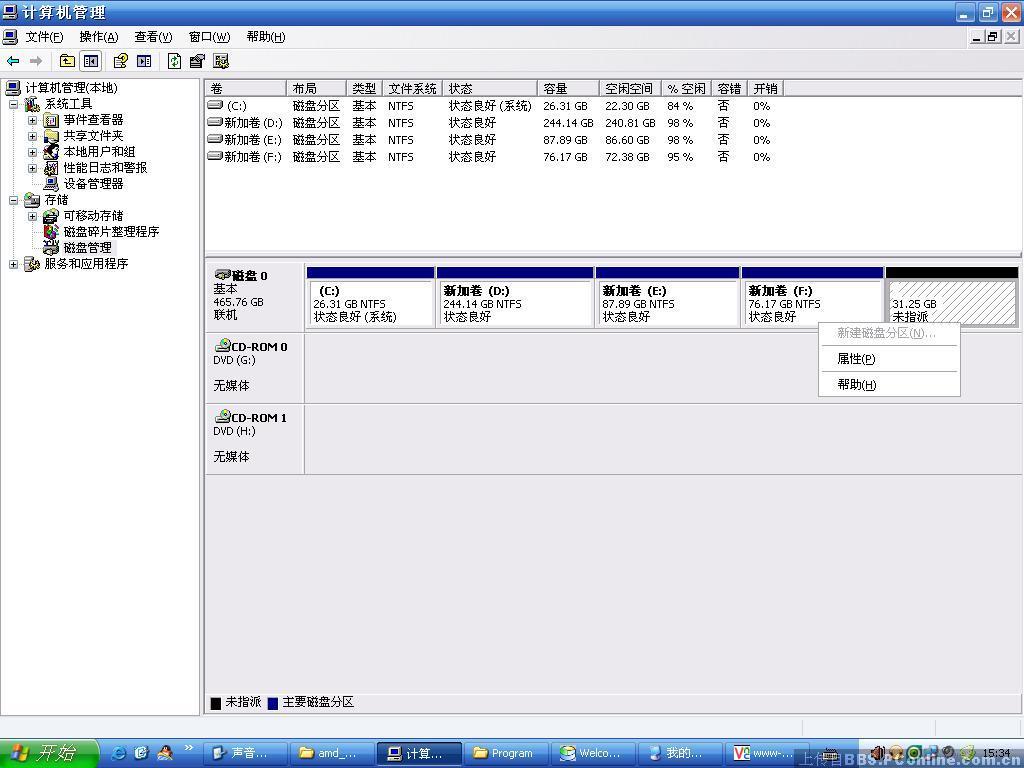
Task: Choose 属性(P) in the context menu
Action: [x=856, y=359]
